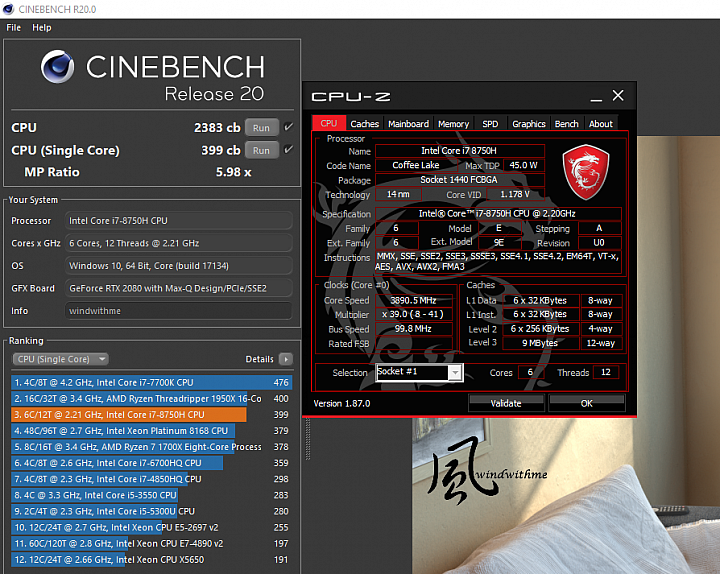Screen dimensions: 720x574
Task: Click the Threads value 12
Action: [x=606, y=372]
